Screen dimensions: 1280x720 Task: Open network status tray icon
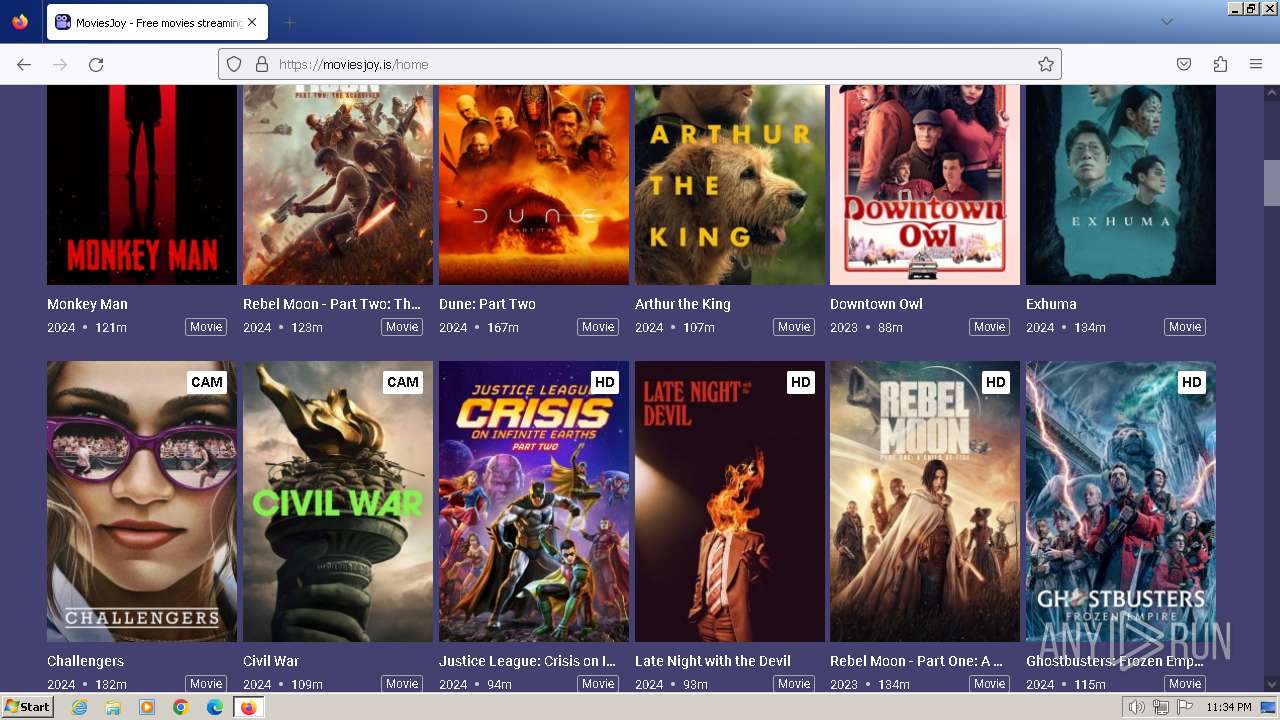click(1161, 707)
